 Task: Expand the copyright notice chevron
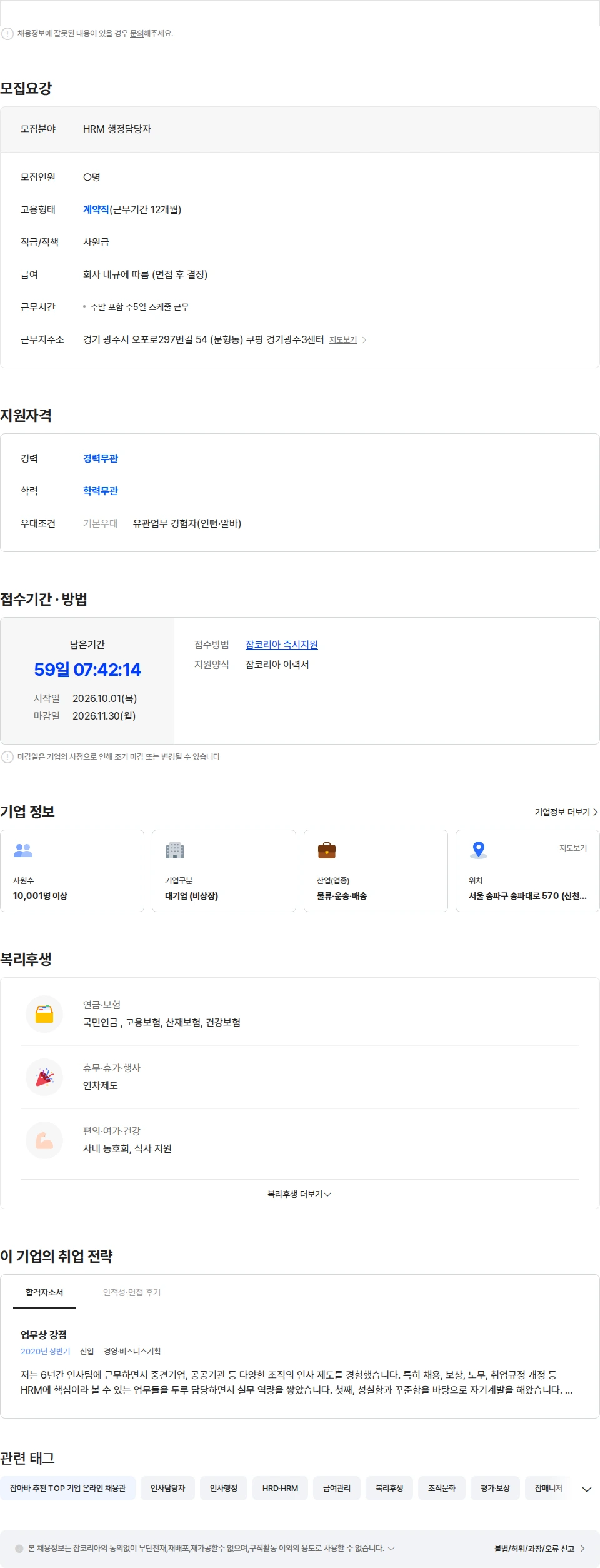[391, 1549]
